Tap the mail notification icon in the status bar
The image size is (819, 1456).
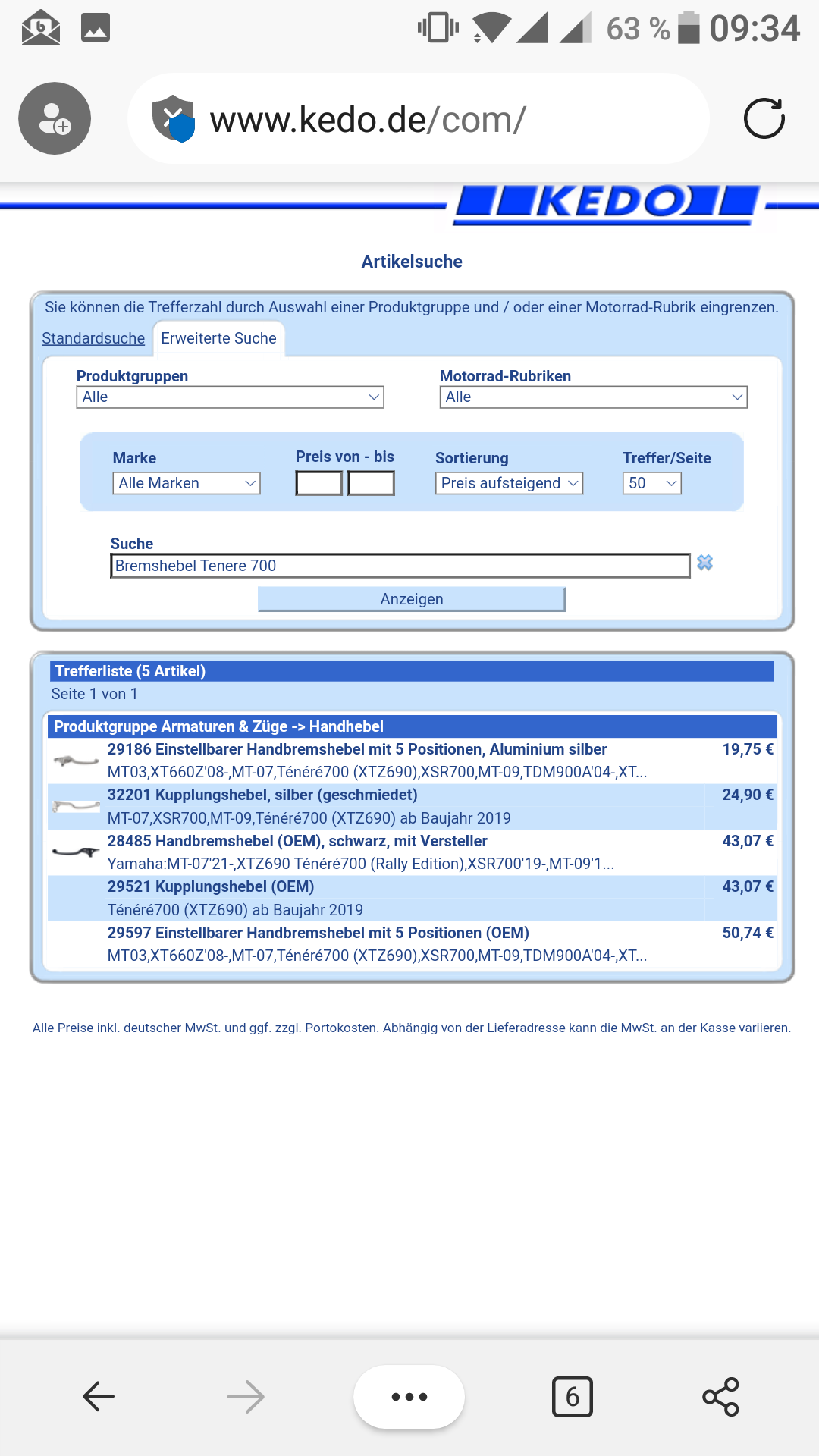(41, 28)
